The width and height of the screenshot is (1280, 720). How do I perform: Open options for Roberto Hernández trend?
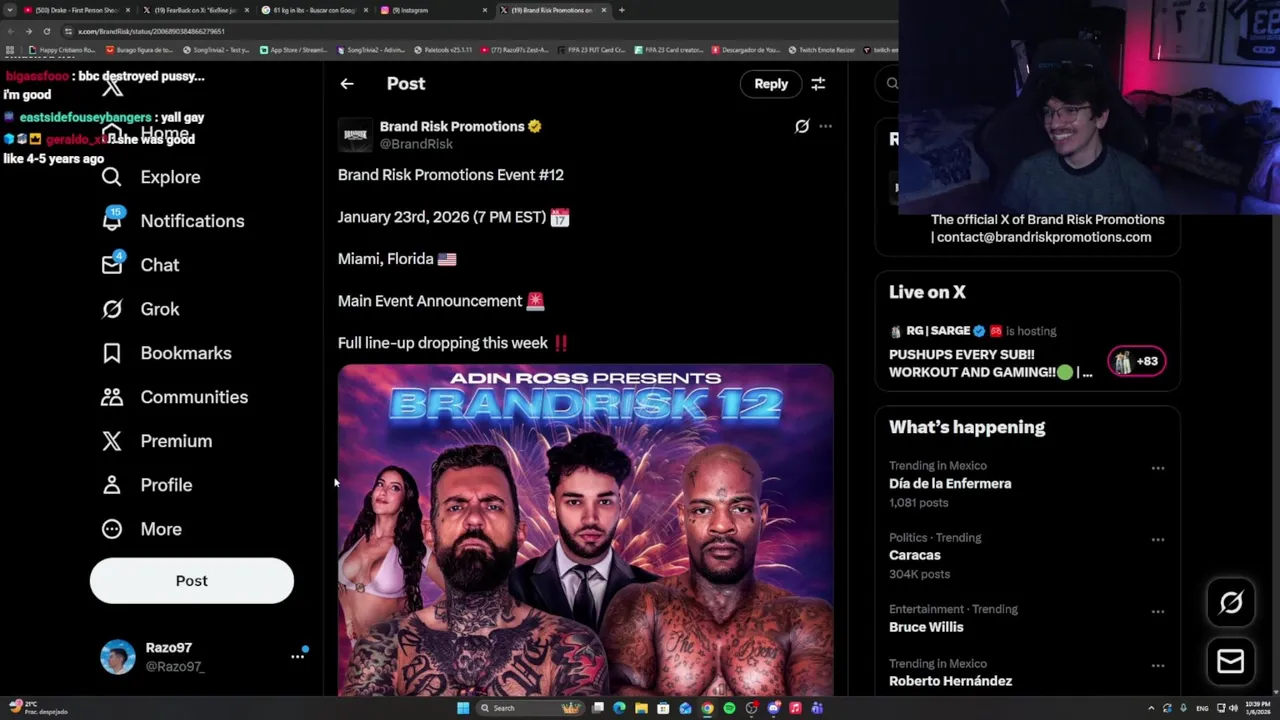pyautogui.click(x=1157, y=666)
